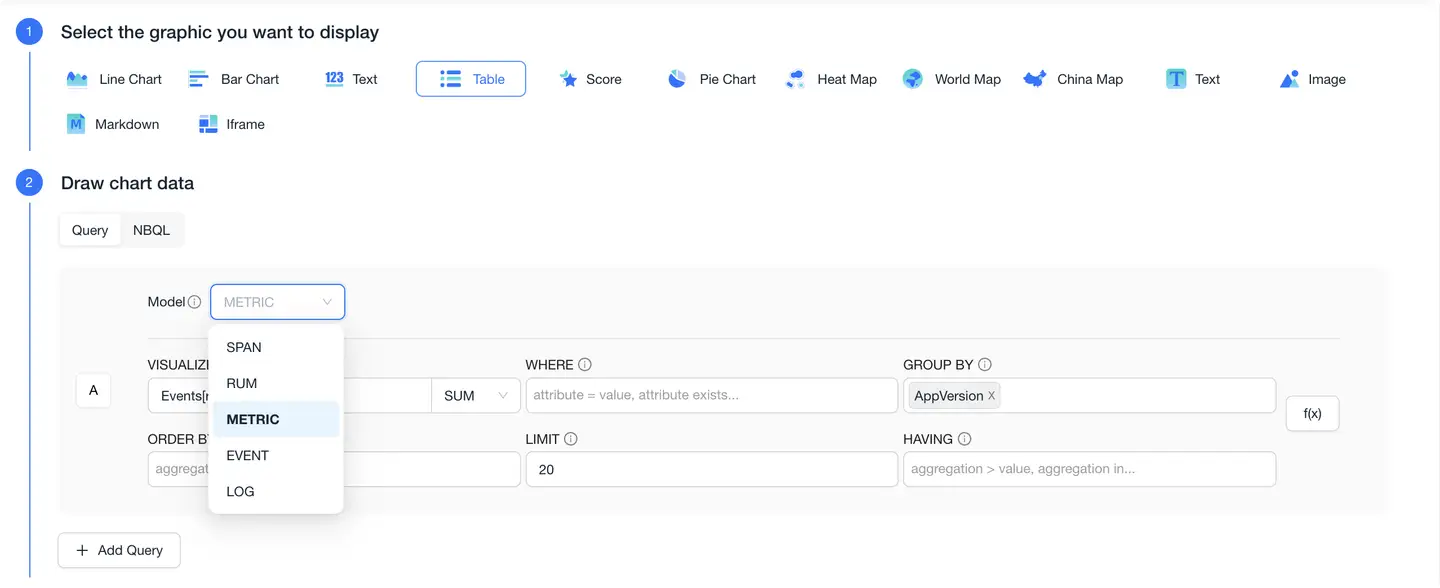The width and height of the screenshot is (1440, 588).
Task: Select the Iframe graphic type
Action: (231, 124)
